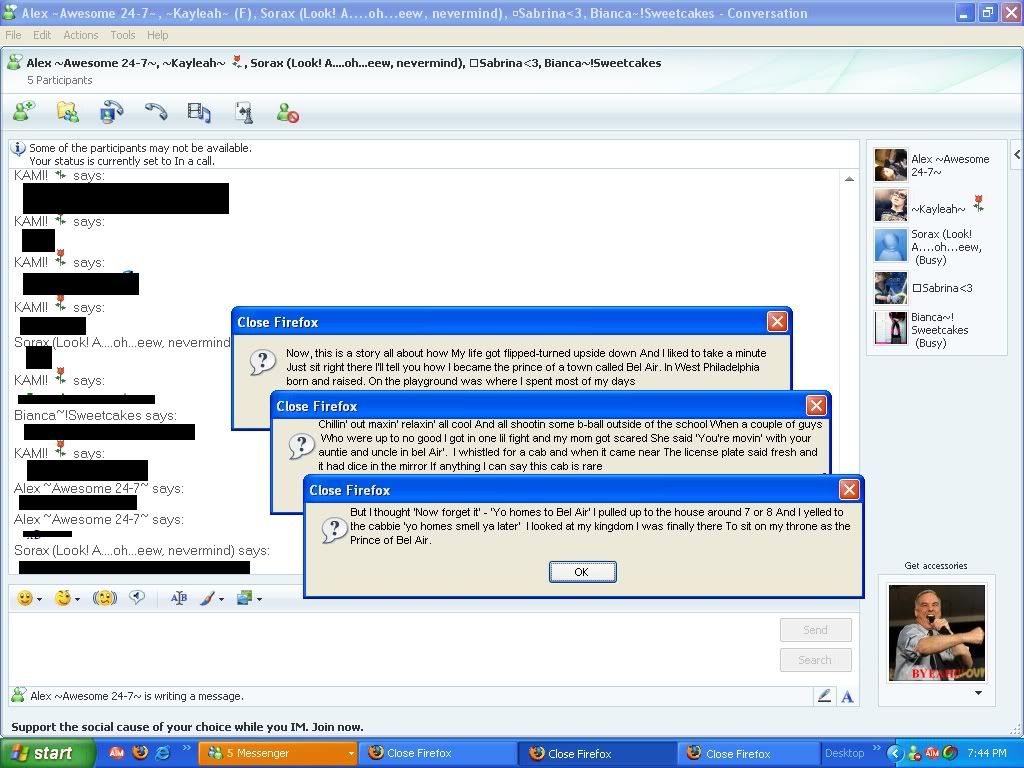This screenshot has width=1024, height=768.
Task: Collapse the participants side panel arrow
Action: [1017, 155]
